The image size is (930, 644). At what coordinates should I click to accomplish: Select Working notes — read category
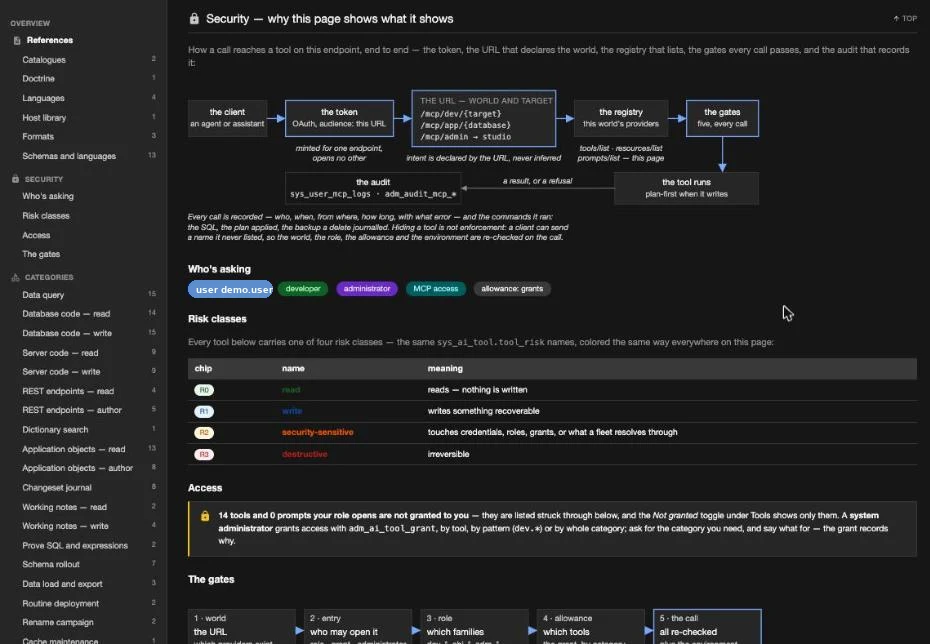point(65,507)
